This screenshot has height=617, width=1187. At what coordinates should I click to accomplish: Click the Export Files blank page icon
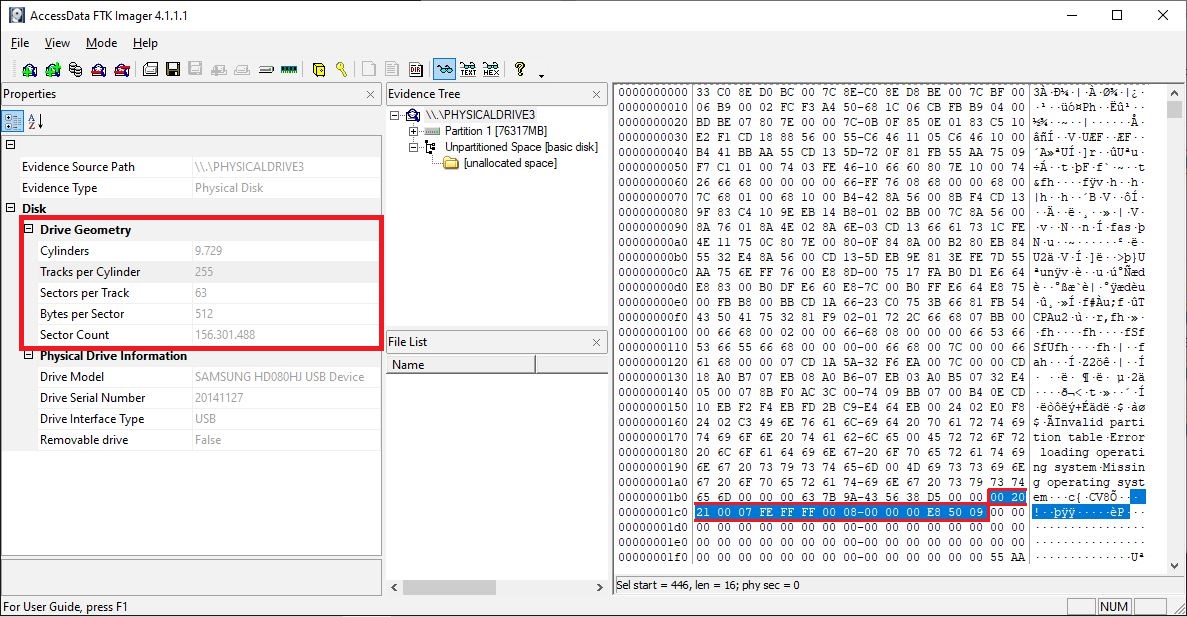click(x=369, y=70)
